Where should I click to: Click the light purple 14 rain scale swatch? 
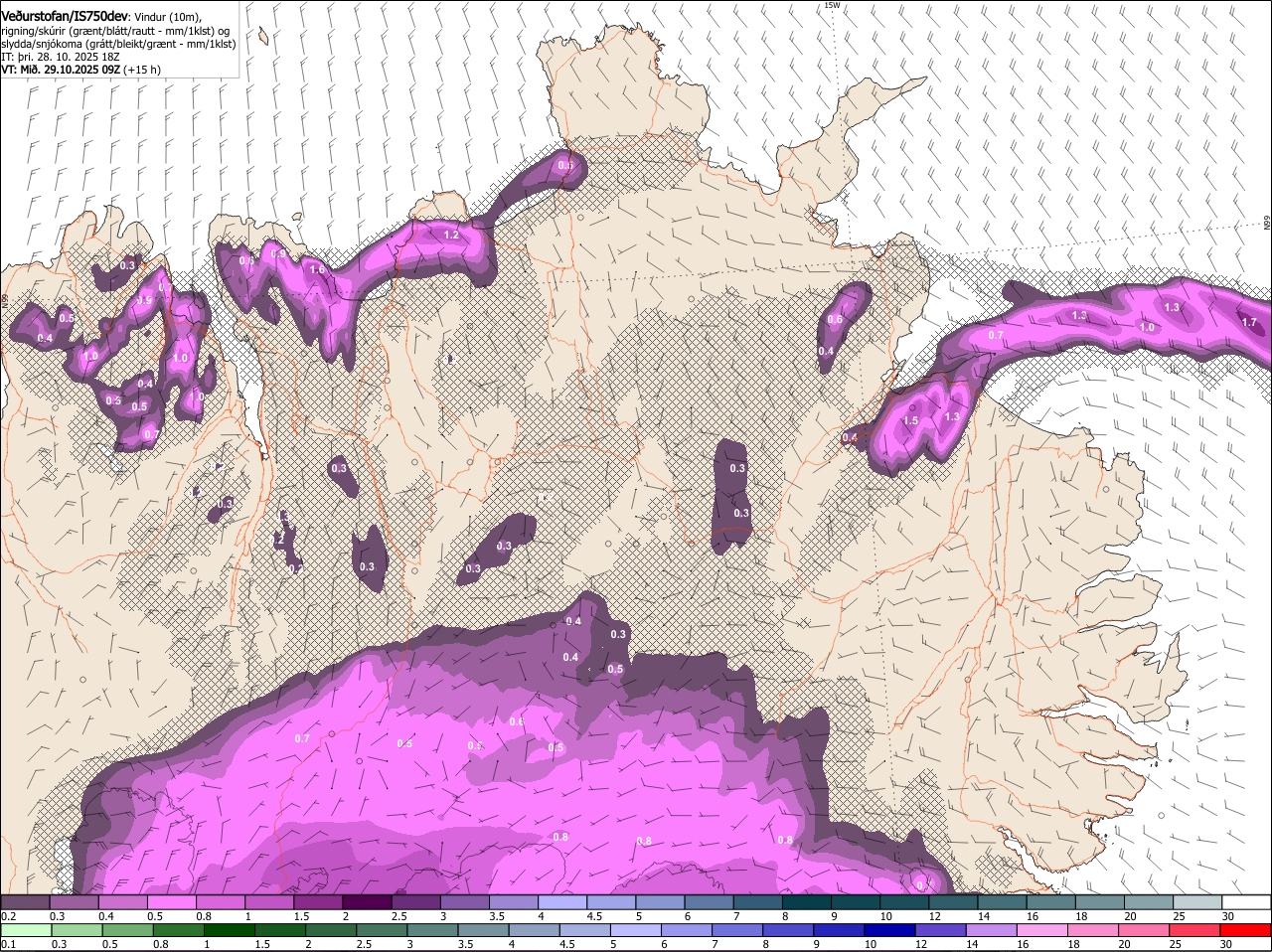pyautogui.click(x=991, y=930)
